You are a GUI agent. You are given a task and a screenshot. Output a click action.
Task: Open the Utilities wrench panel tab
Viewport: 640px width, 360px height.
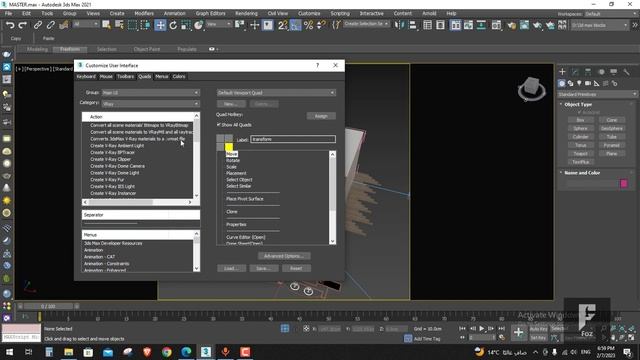626,72
